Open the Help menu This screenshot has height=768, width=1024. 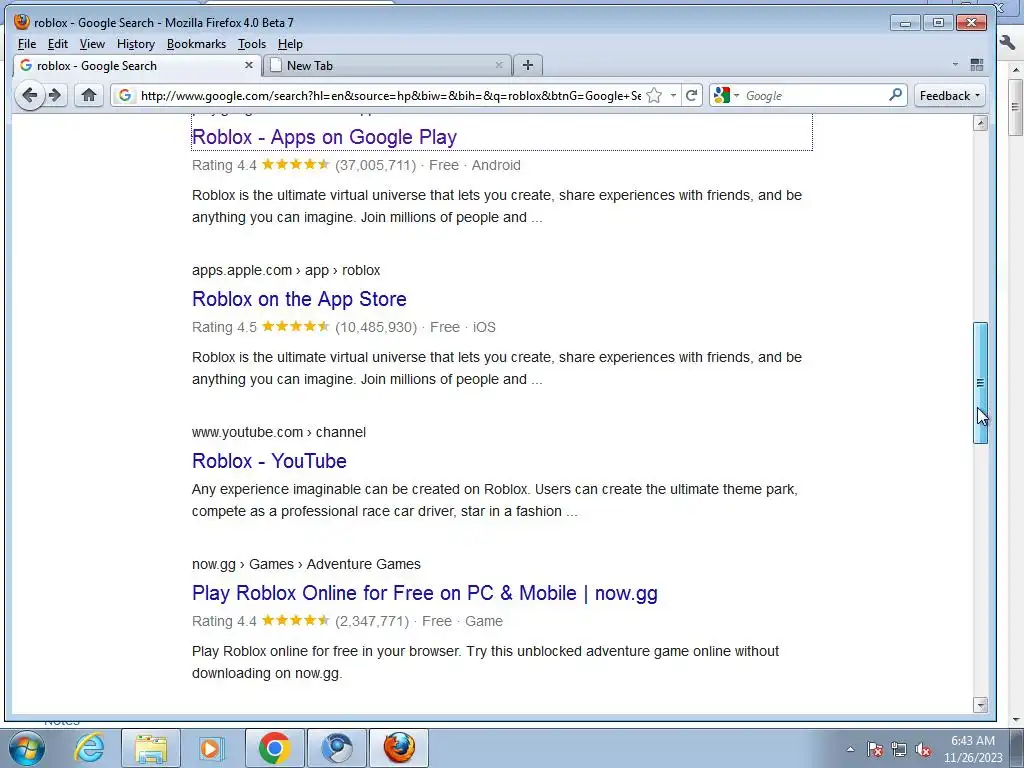[290, 44]
